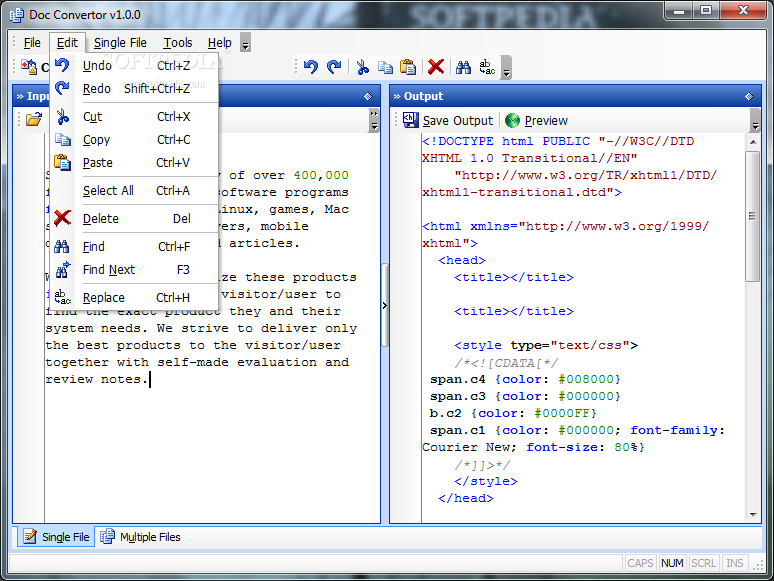Open the File menu
The height and width of the screenshot is (581, 774).
click(32, 43)
